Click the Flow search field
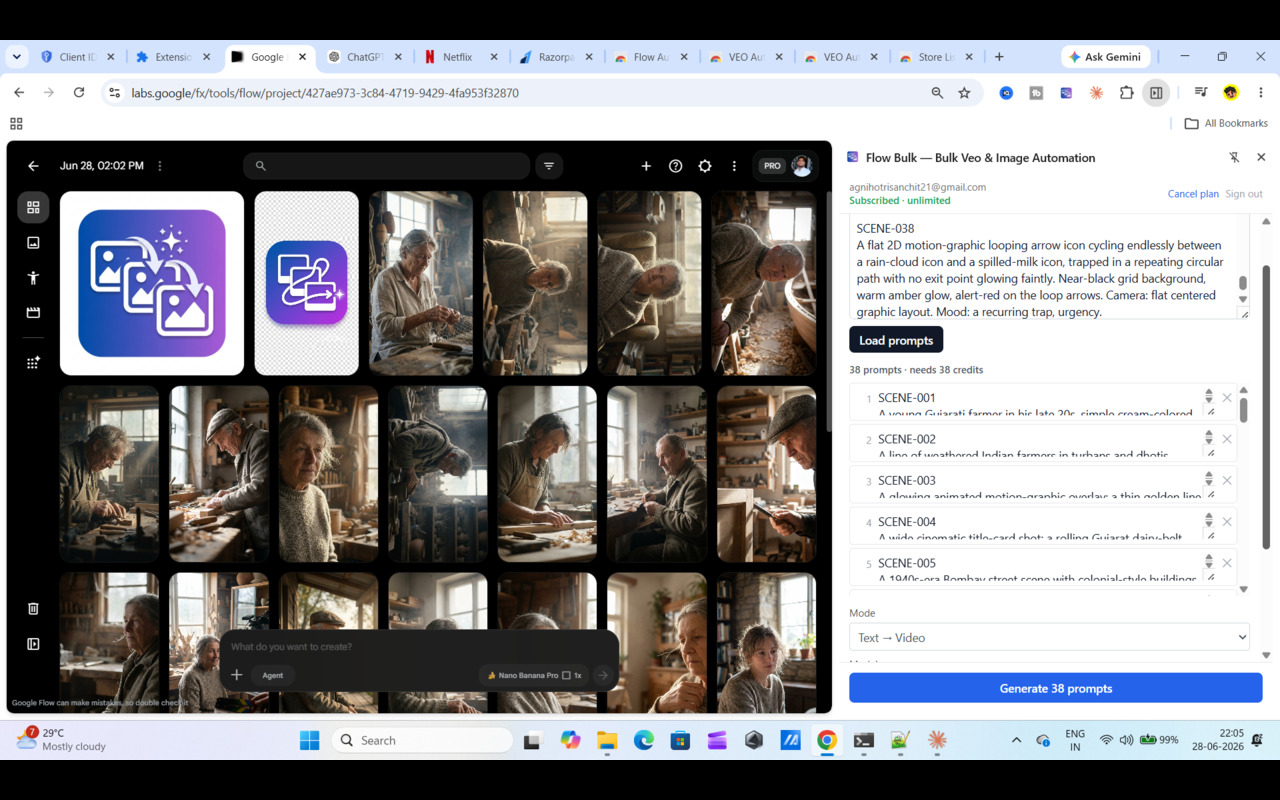 386,166
